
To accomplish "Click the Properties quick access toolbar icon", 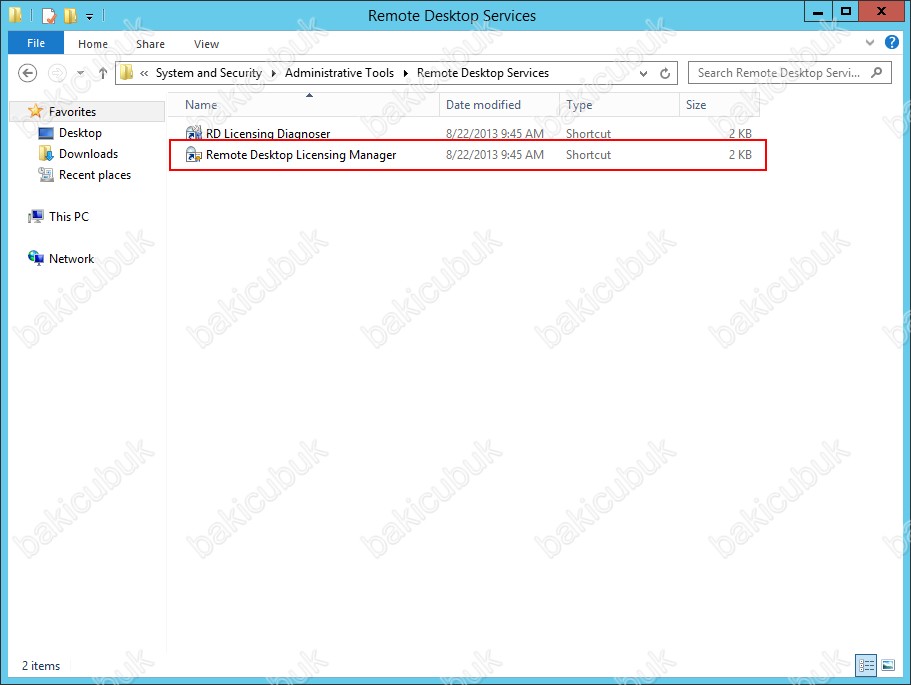I will pos(49,15).
